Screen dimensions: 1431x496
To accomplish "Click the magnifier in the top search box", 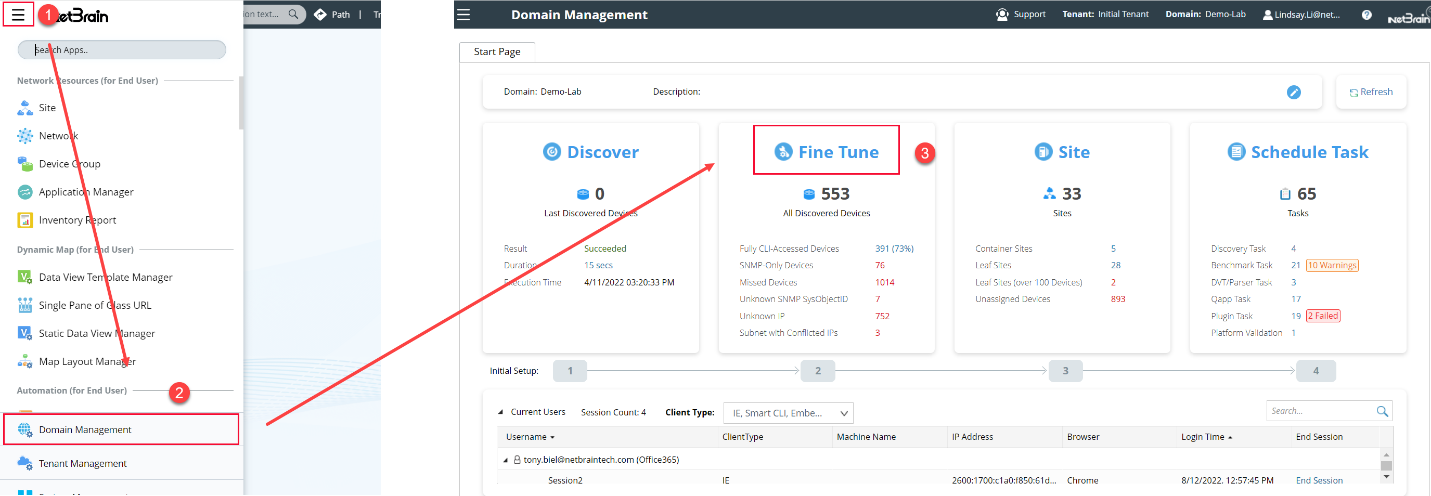I will pos(294,15).
